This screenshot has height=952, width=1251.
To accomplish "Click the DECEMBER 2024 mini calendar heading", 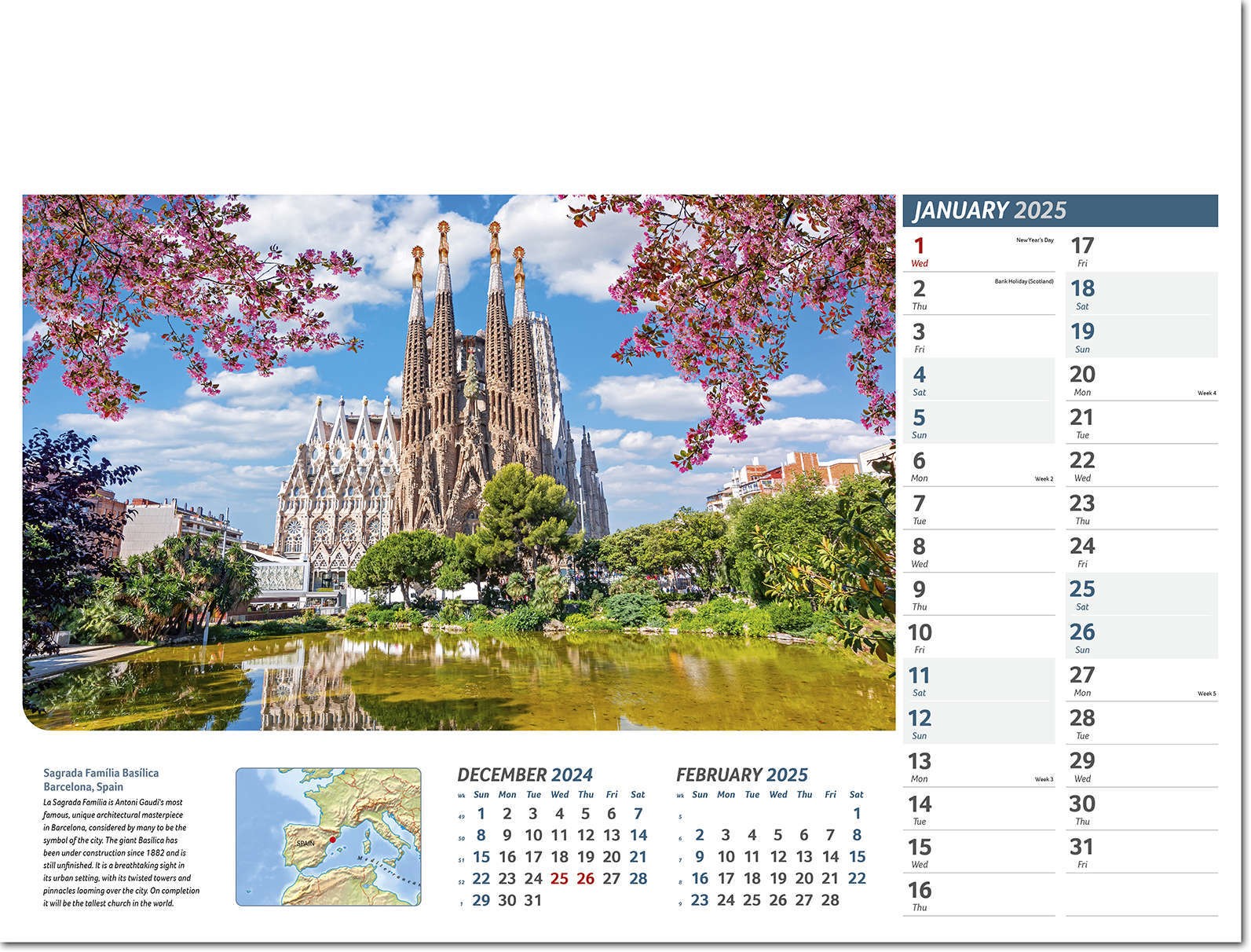I will (x=525, y=775).
